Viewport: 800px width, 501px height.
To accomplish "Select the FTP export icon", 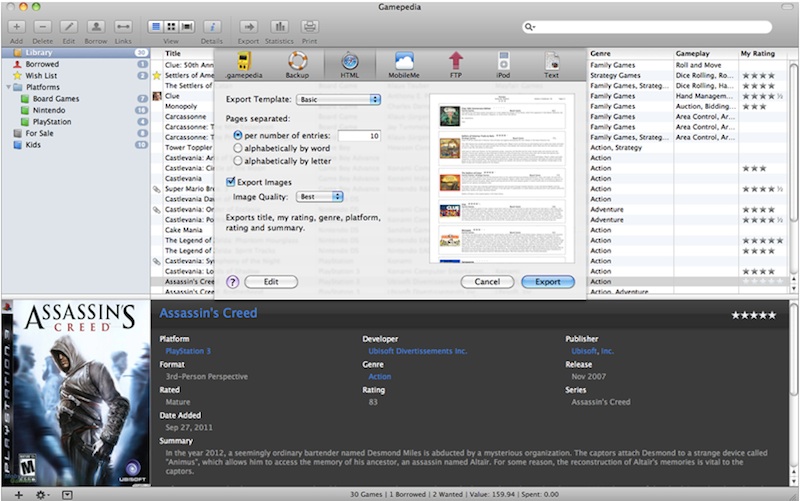I will click(x=455, y=63).
